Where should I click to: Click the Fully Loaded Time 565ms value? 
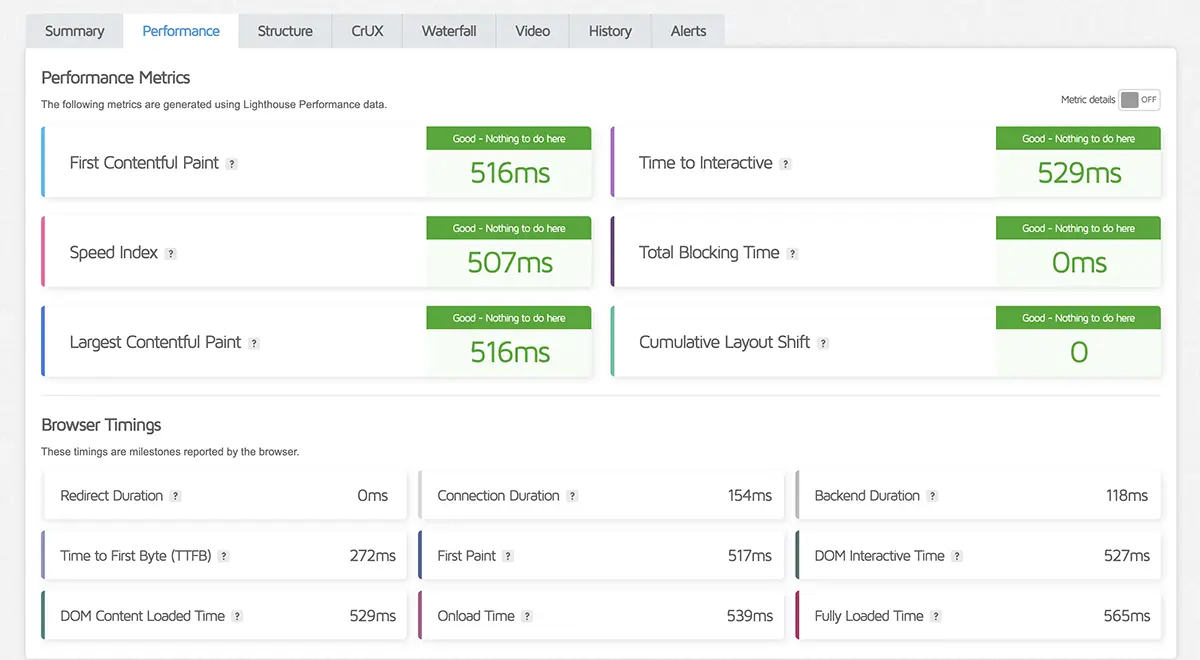click(1127, 616)
